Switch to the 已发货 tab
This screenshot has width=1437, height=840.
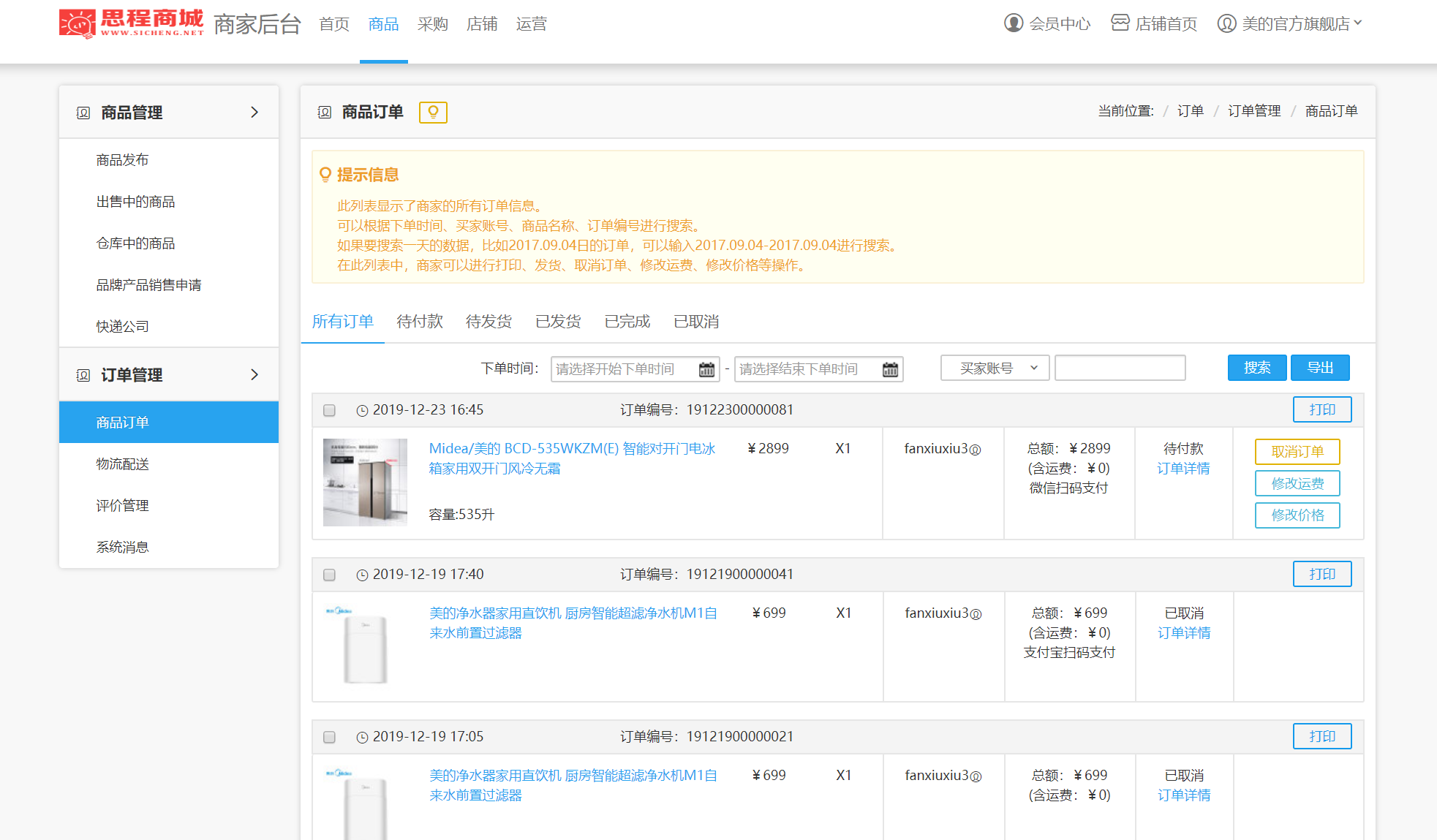coord(558,322)
